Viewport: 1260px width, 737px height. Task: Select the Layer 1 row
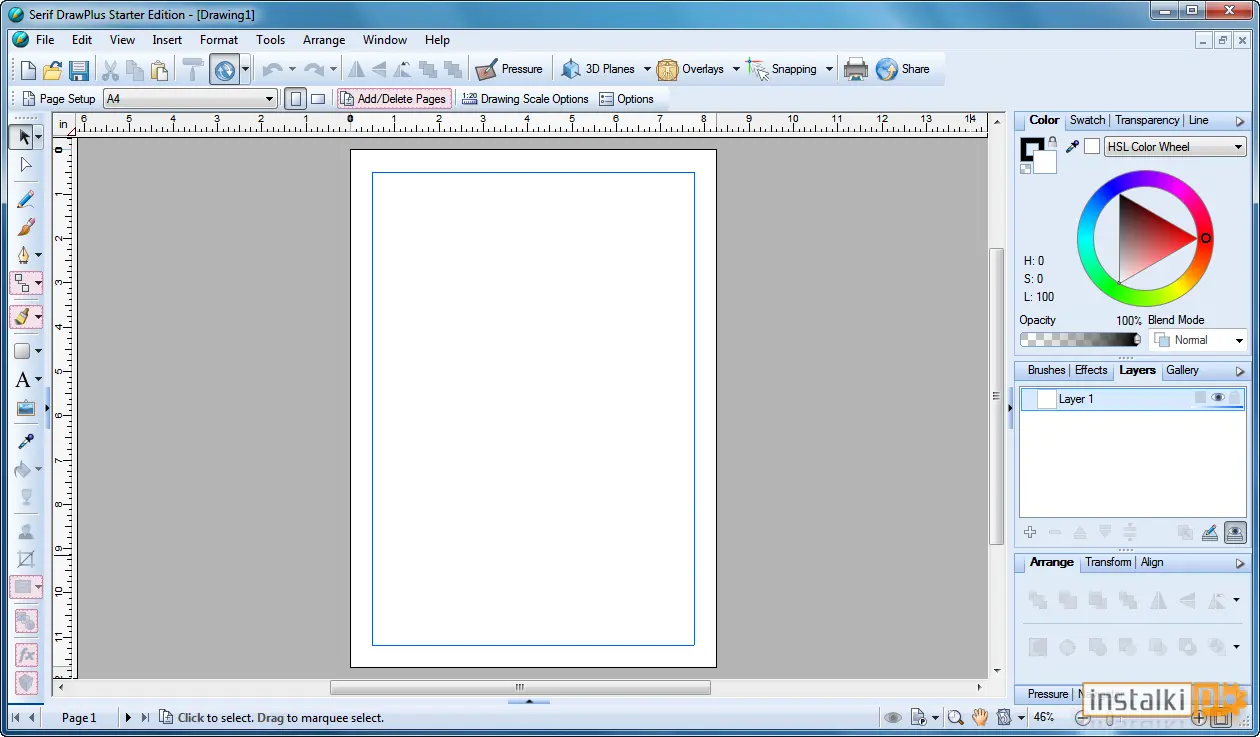pos(1133,399)
